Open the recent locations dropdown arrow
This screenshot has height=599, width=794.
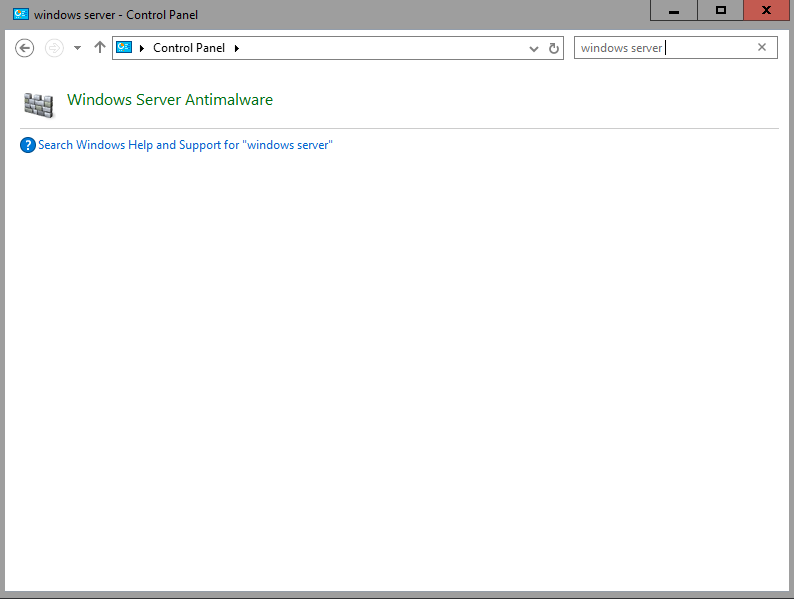tap(77, 48)
